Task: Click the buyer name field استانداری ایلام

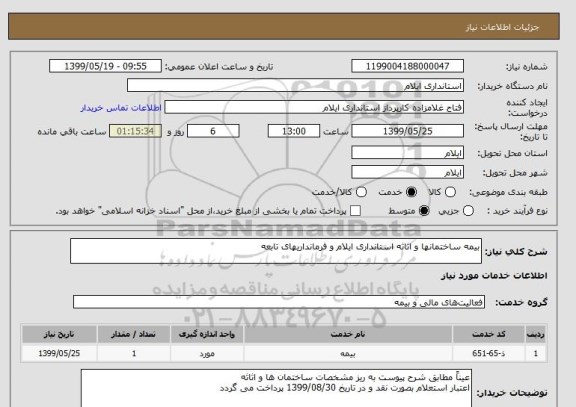Action: (x=295, y=86)
